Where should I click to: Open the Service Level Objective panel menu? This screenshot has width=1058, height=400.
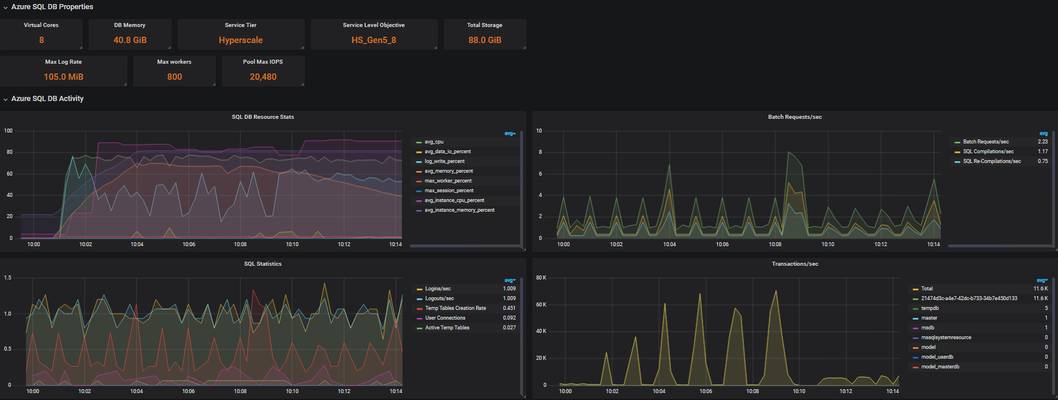[x=374, y=25]
